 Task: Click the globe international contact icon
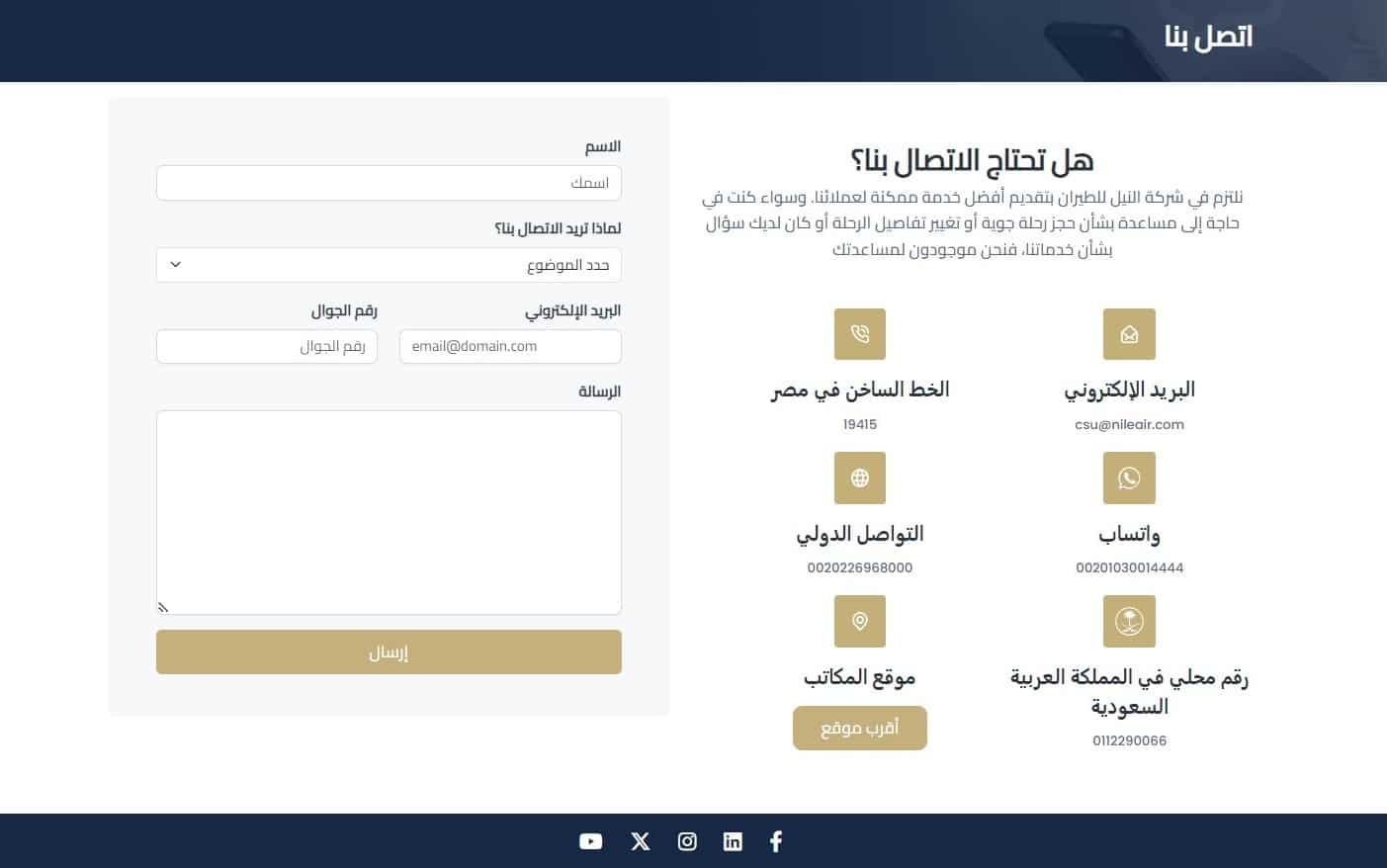click(x=860, y=478)
